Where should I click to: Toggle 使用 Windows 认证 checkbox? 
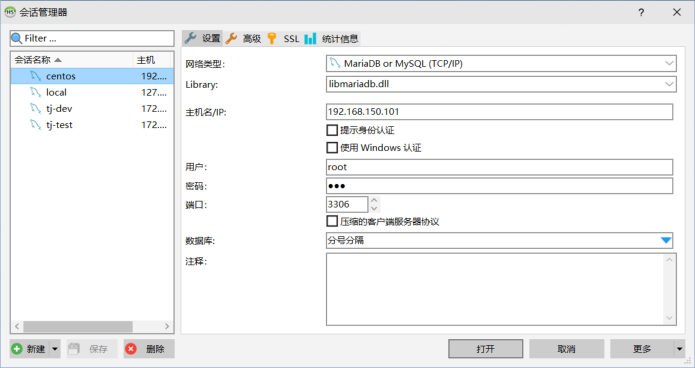pos(332,147)
